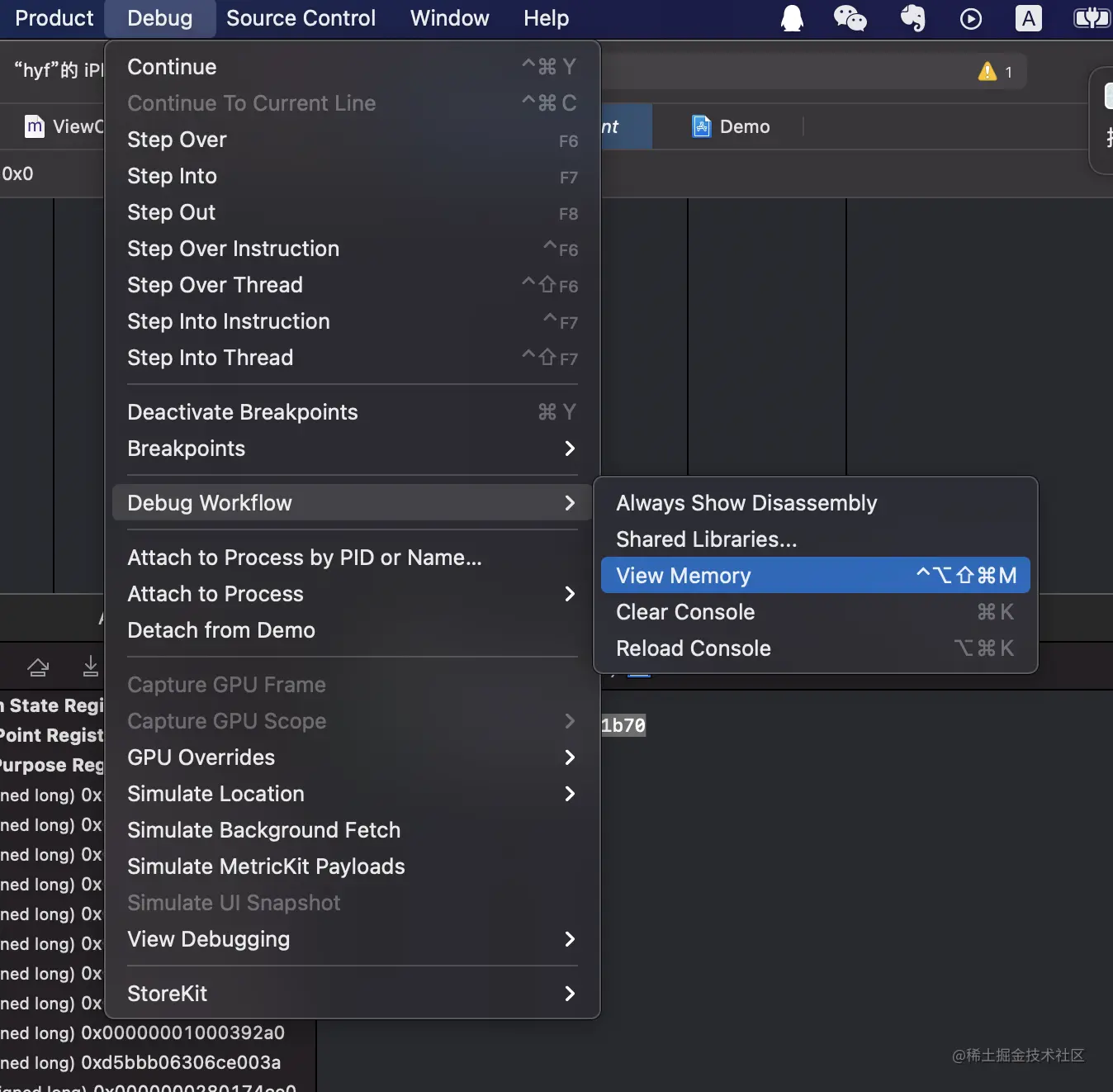1113x1092 pixels.
Task: Expand the Attach to Process submenu
Action: [352, 594]
